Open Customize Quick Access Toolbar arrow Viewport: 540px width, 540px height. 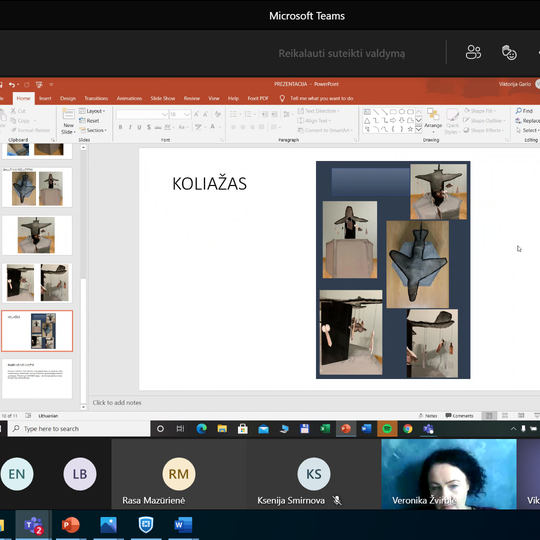coord(51,84)
